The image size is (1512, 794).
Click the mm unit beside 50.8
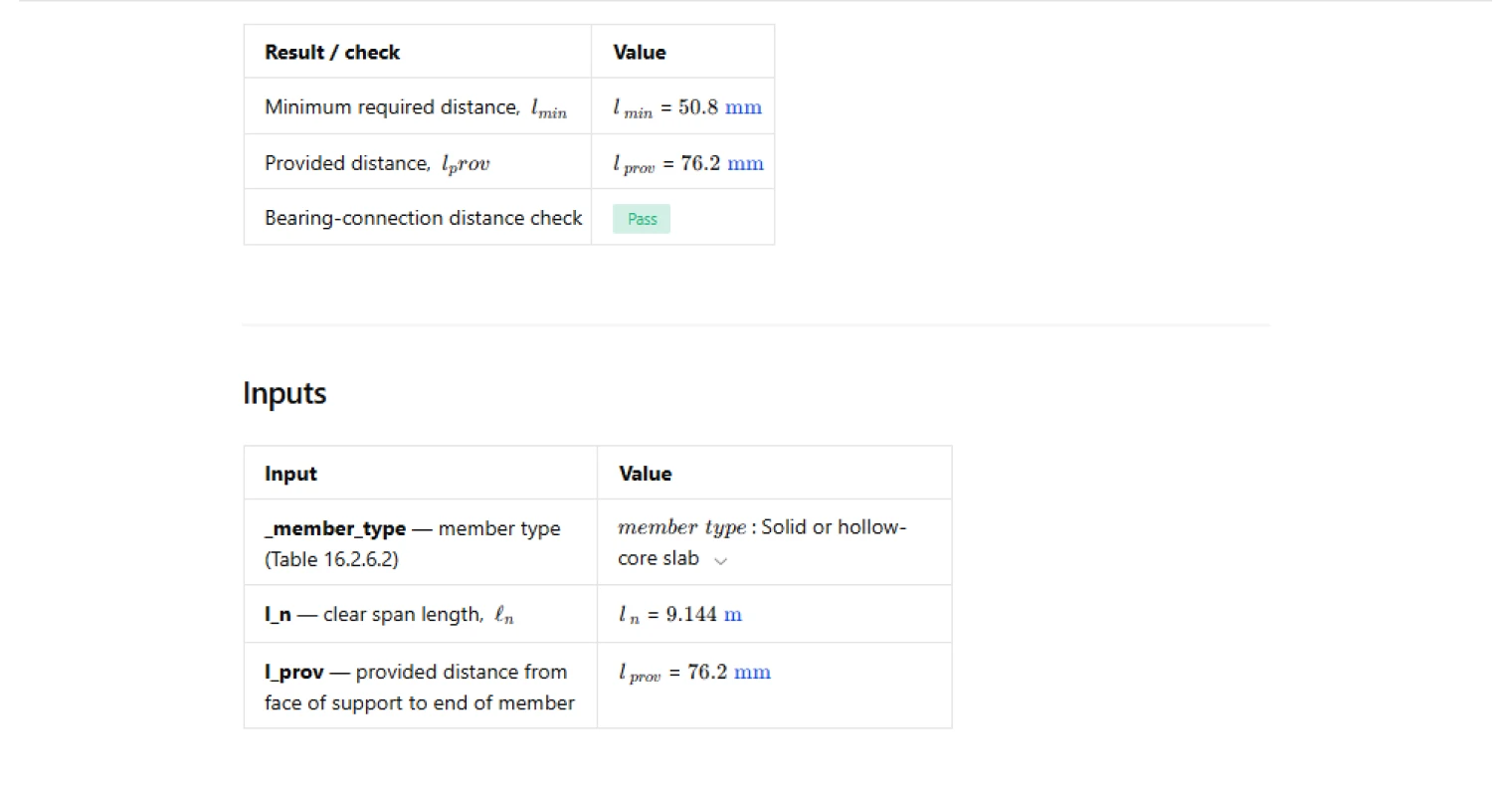coord(743,107)
